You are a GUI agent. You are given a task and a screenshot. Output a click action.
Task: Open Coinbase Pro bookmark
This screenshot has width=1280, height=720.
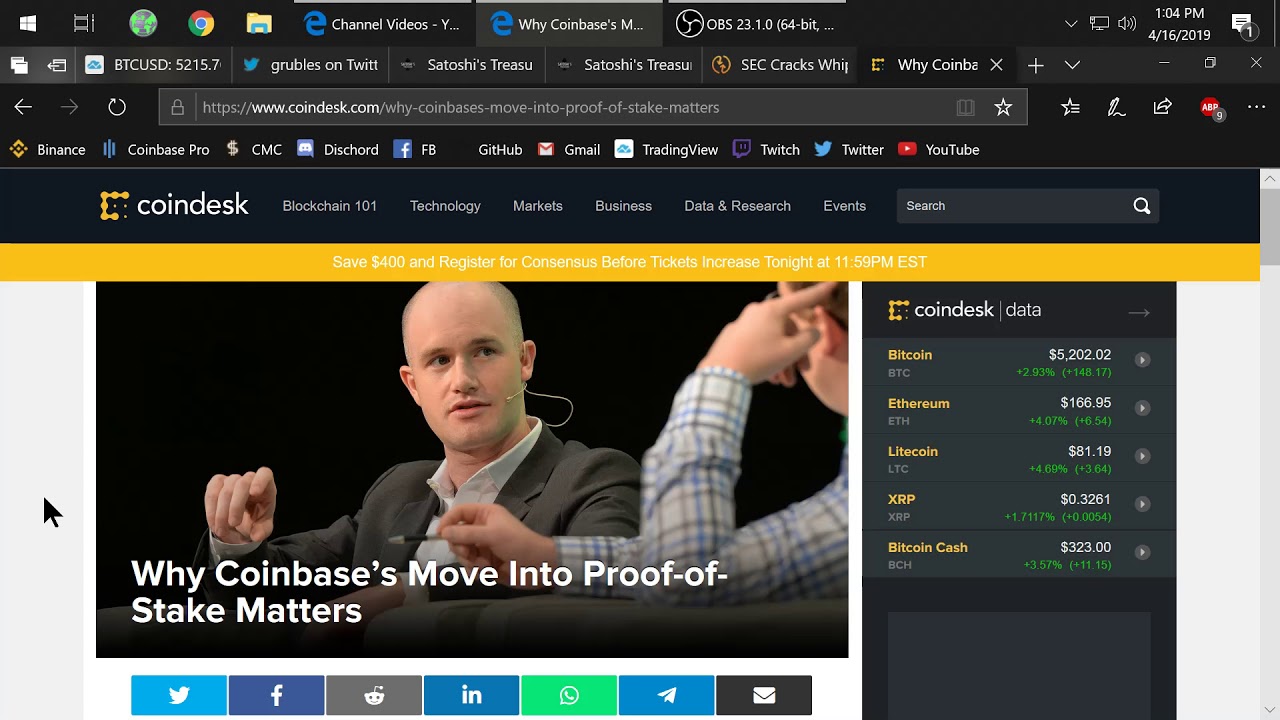point(157,150)
